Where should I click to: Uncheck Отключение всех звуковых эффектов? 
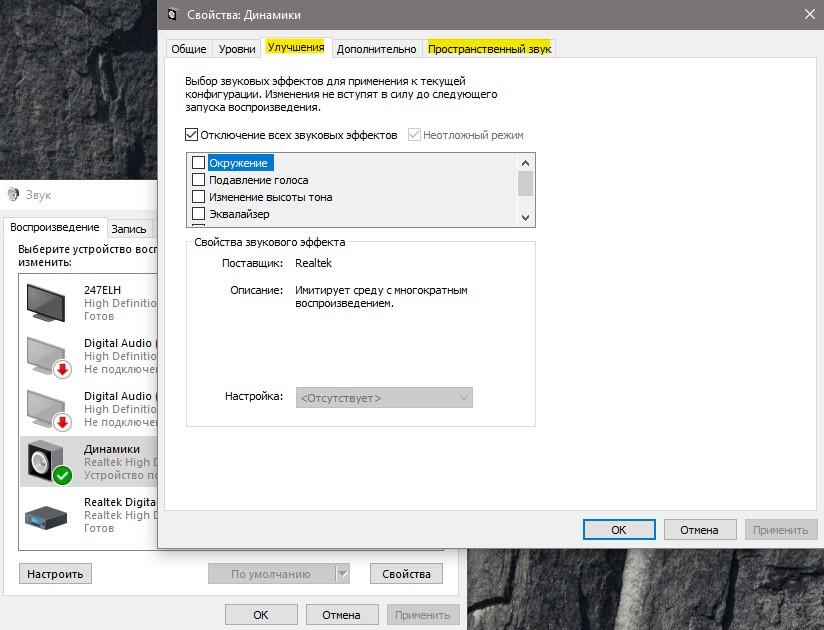point(191,135)
